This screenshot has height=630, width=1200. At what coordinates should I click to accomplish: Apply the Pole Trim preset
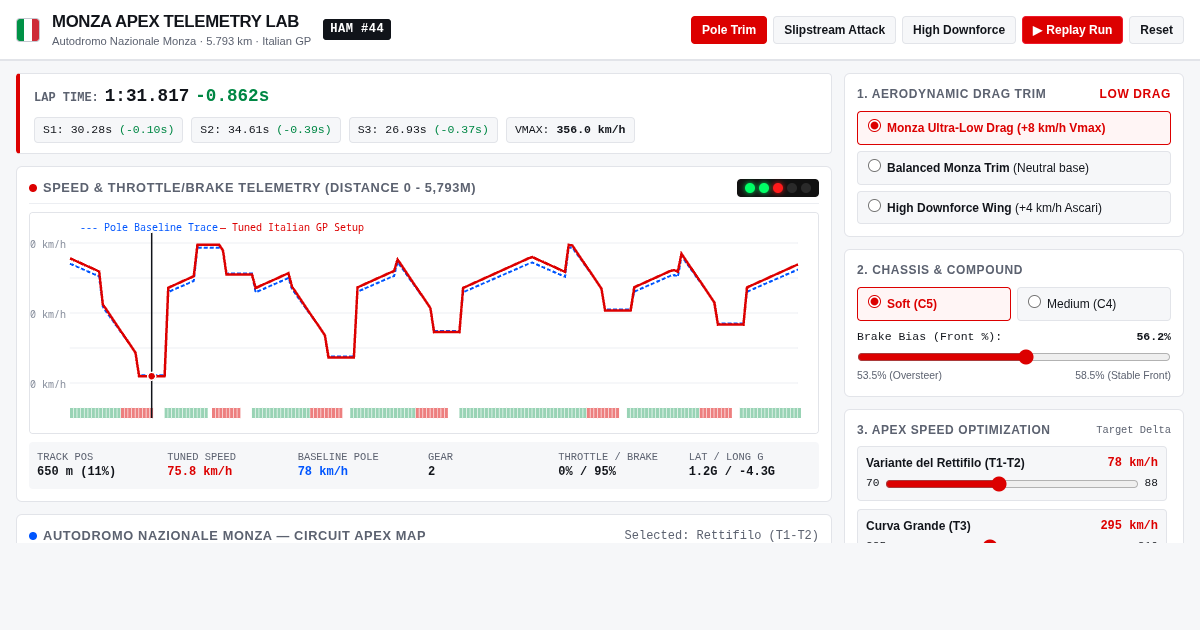click(729, 30)
